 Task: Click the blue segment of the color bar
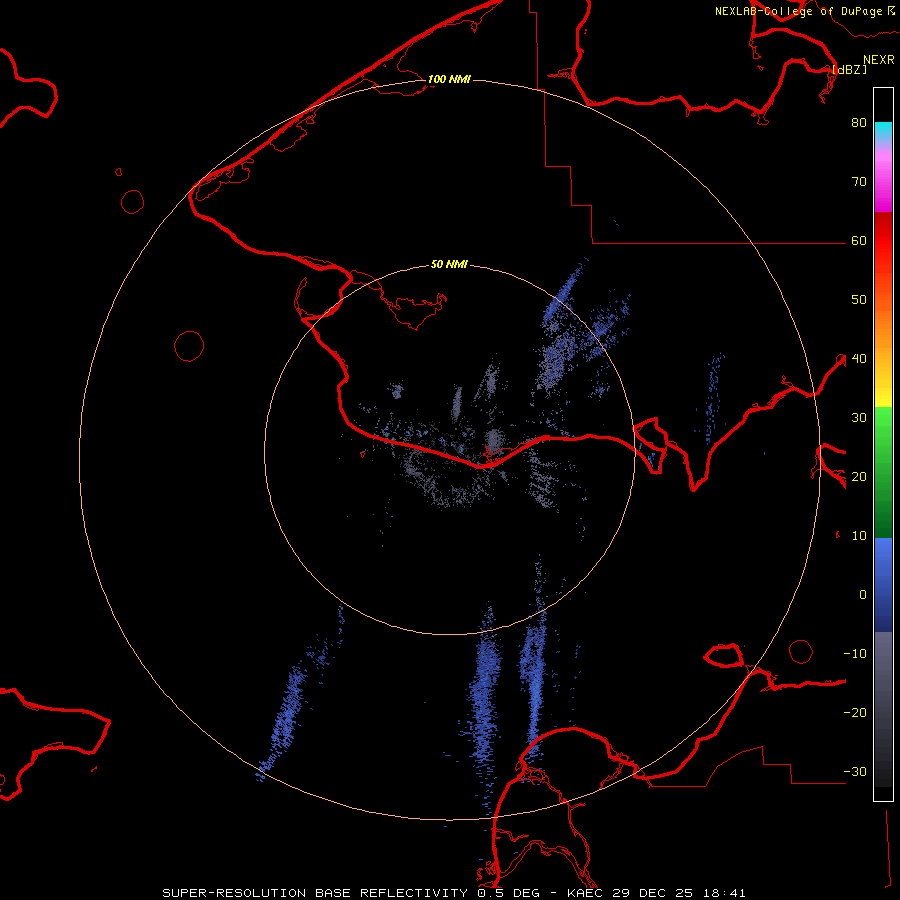(883, 585)
